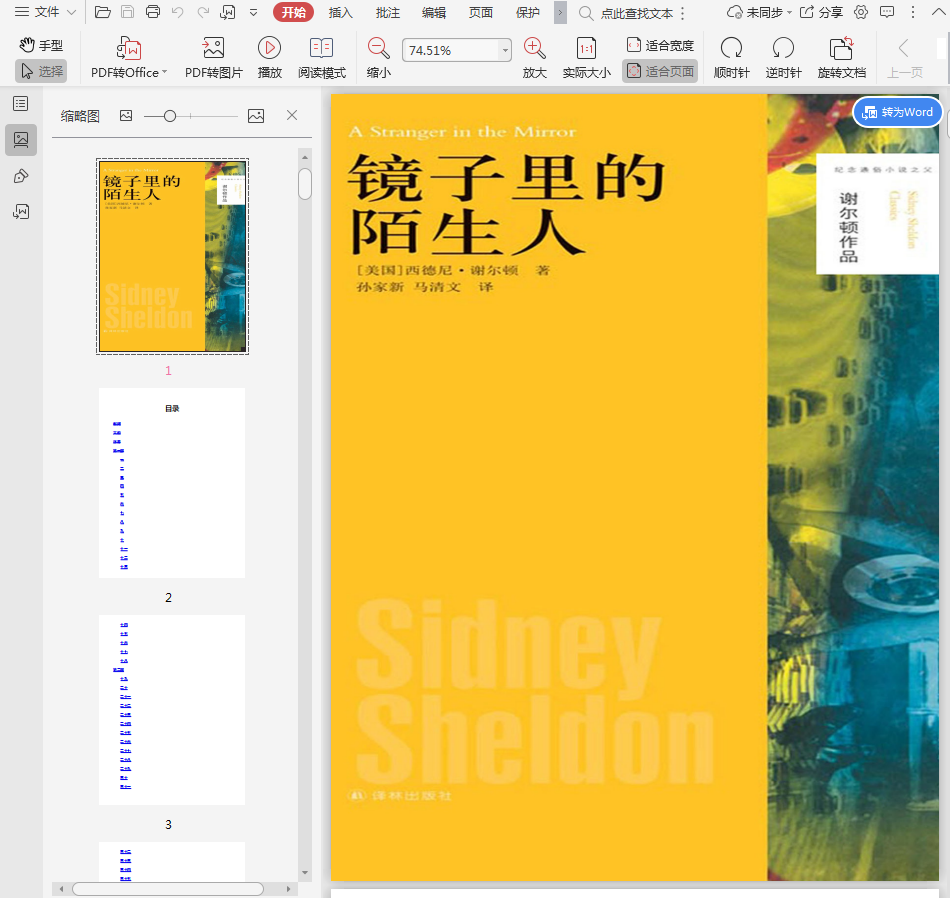This screenshot has height=898, width=950.
Task: Click the undo arrow icon
Action: pyautogui.click(x=178, y=12)
